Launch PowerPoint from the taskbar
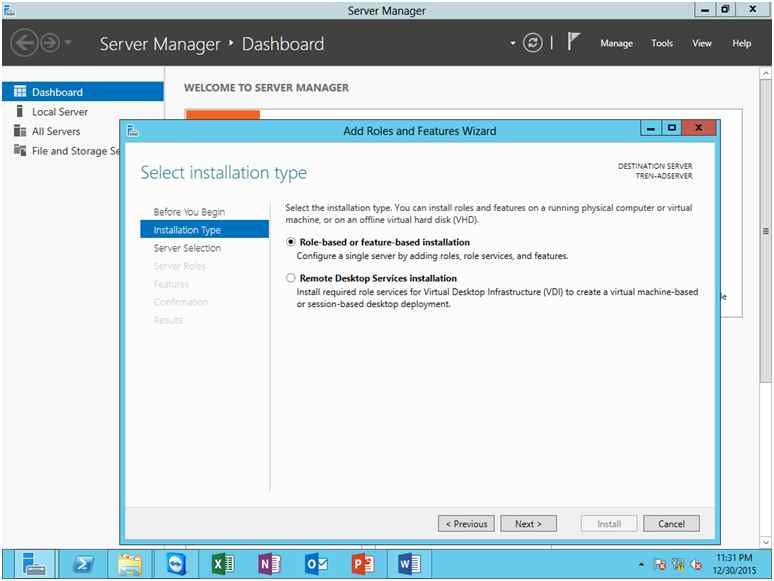The image size is (774, 581). point(362,564)
